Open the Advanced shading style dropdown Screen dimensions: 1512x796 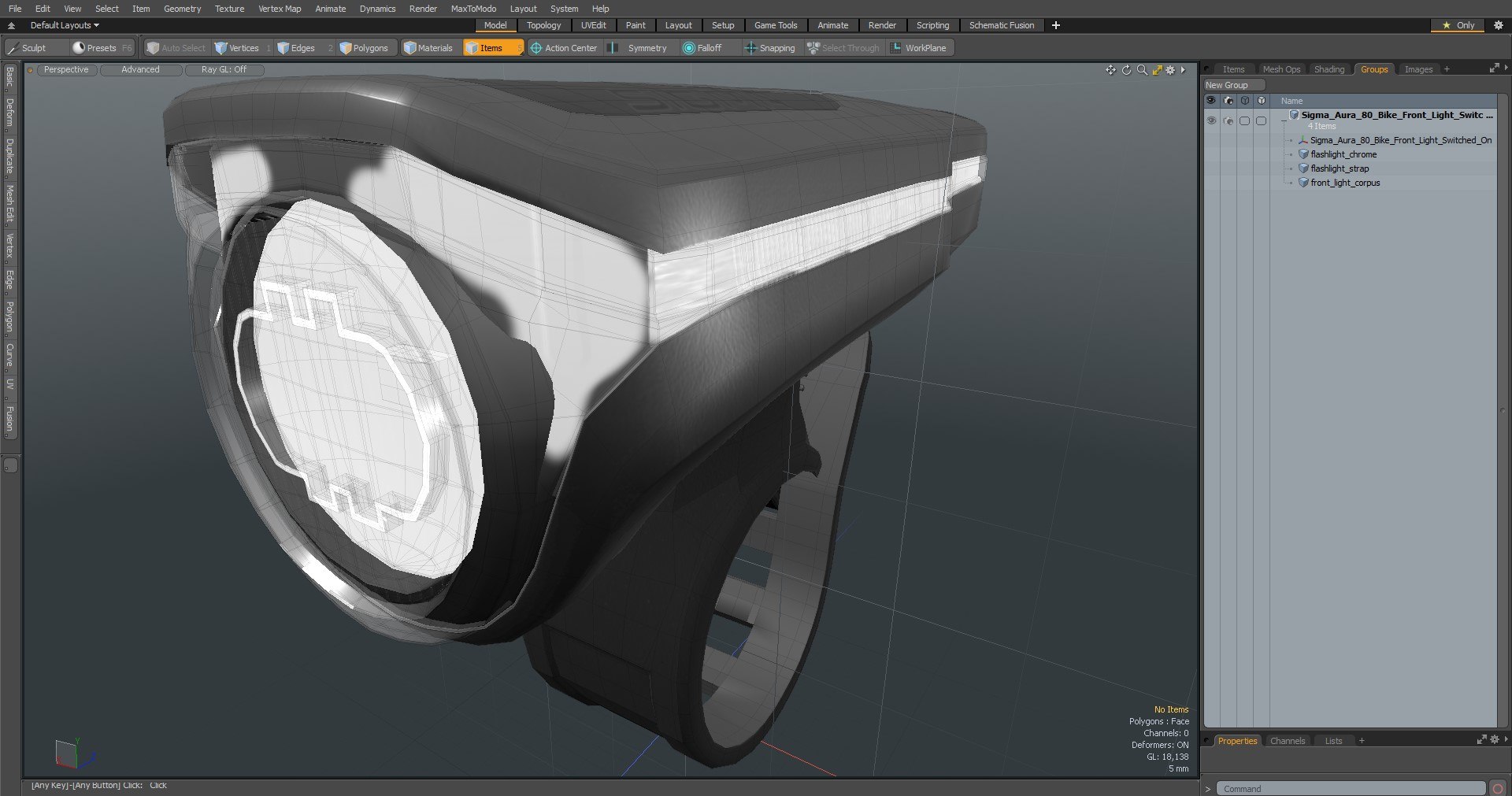click(x=140, y=70)
